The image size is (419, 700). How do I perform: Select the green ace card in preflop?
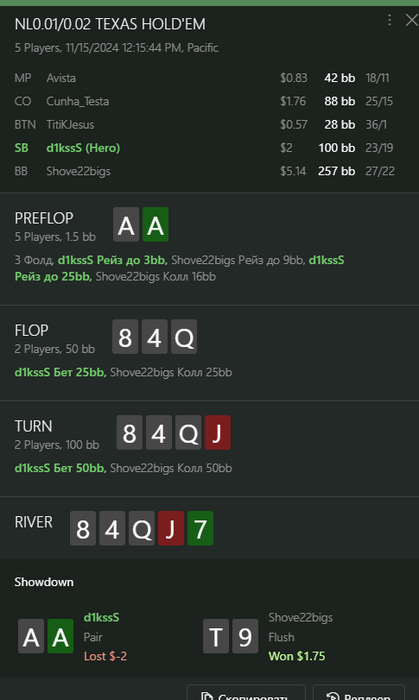(x=155, y=225)
